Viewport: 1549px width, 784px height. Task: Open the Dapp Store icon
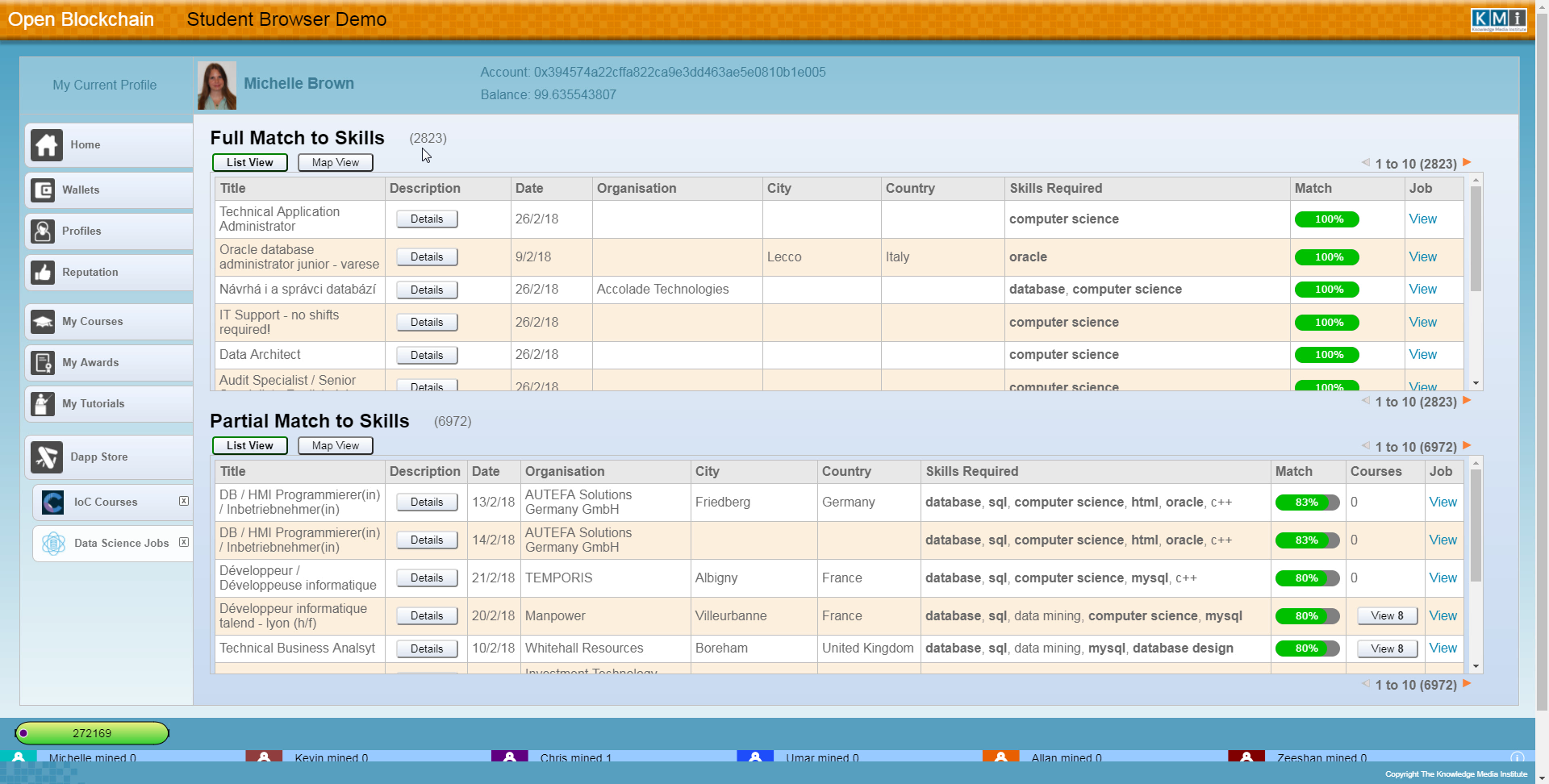(47, 457)
